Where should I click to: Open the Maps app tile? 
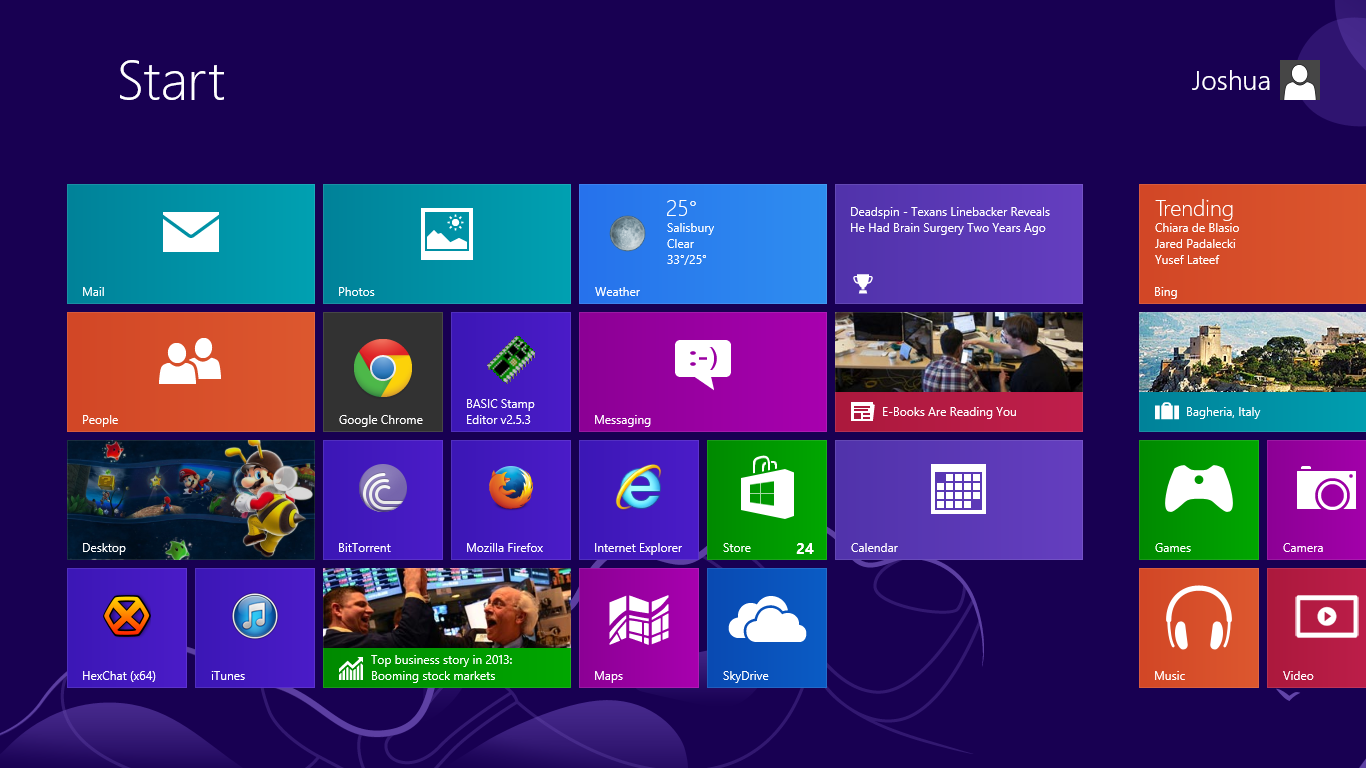point(638,627)
